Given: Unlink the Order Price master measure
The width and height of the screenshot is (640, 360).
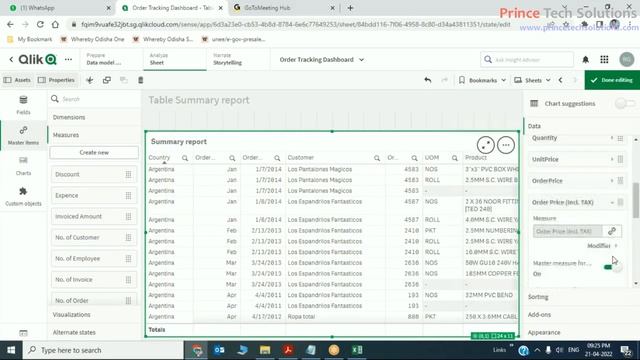Looking at the screenshot, I should (611, 231).
